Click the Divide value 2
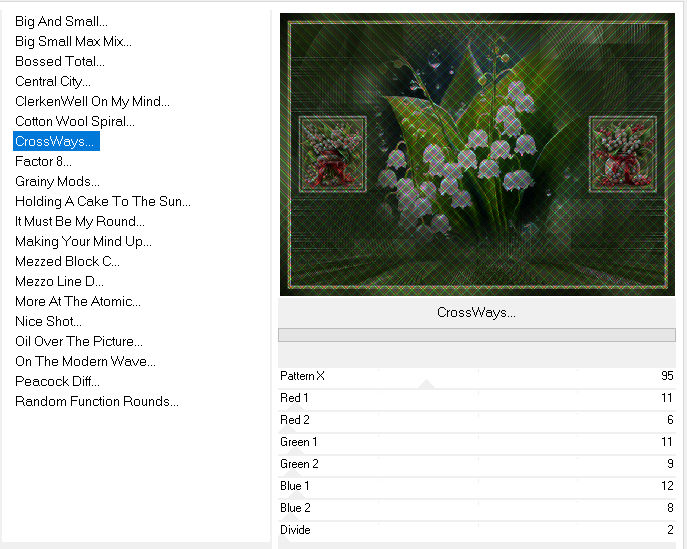The width and height of the screenshot is (687, 549). [670, 530]
